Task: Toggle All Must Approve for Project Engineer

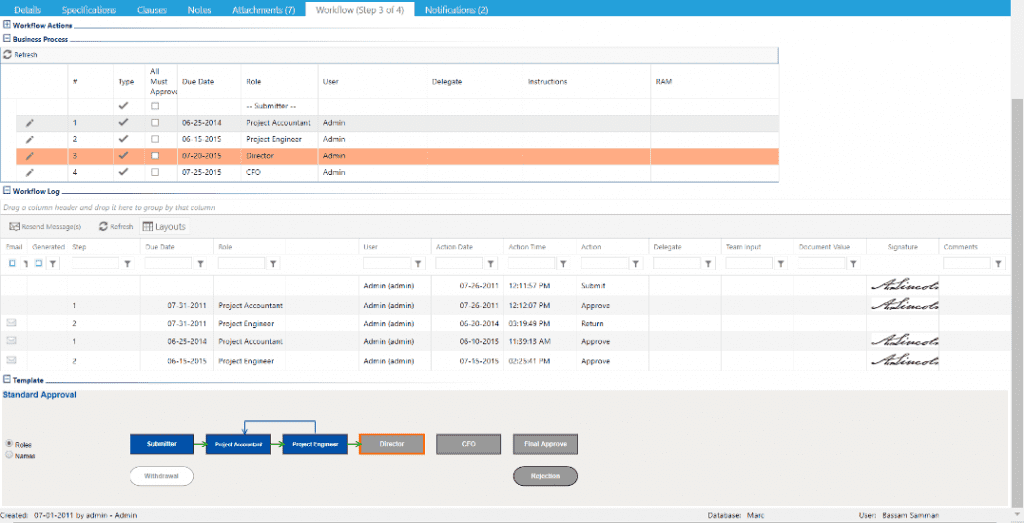Action: click(x=155, y=139)
